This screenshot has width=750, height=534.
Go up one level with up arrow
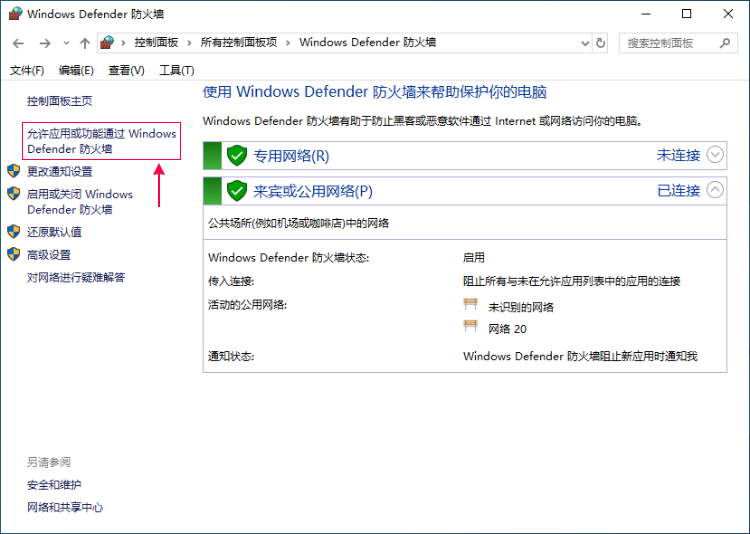pos(85,44)
